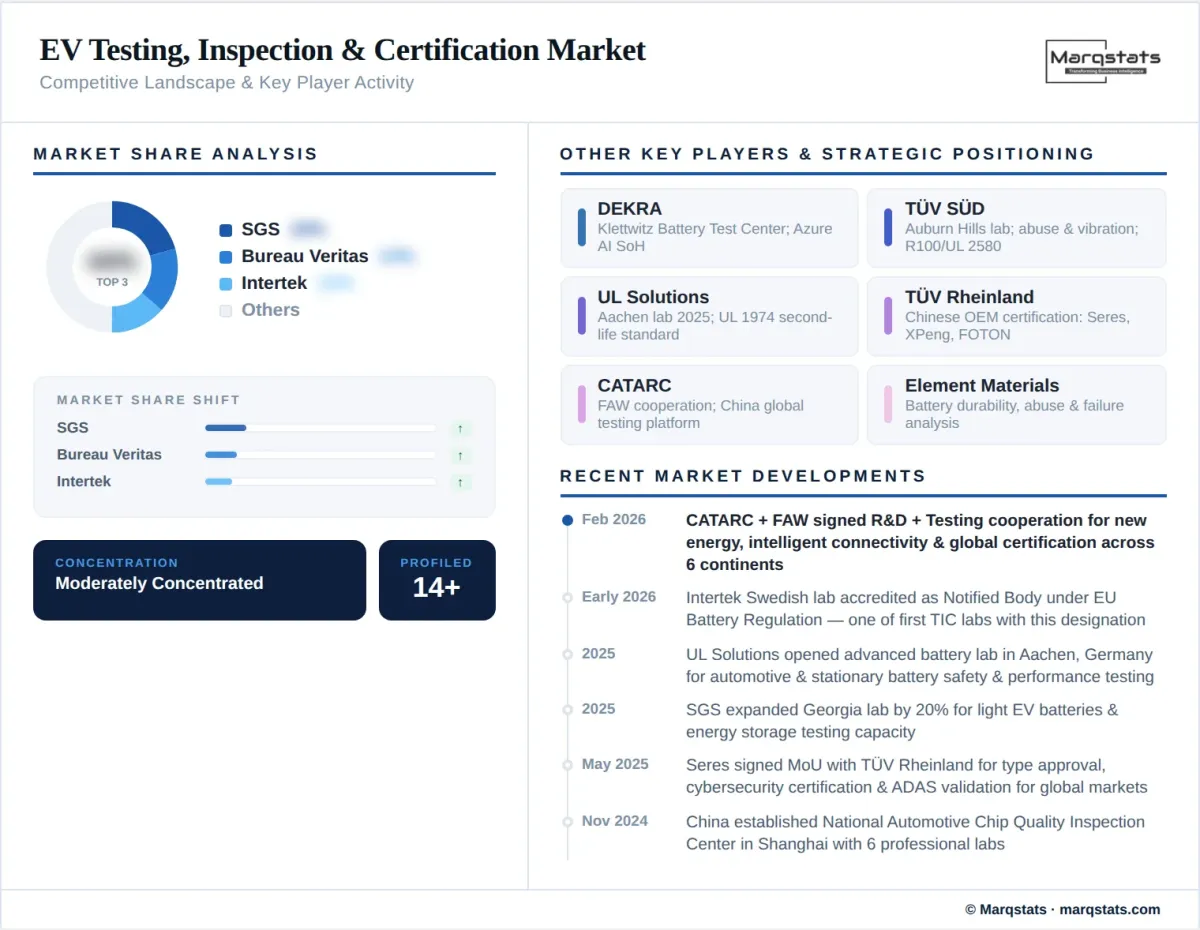Select the blue SGS legend dot
Screen dimensions: 1200x930
point(225,229)
